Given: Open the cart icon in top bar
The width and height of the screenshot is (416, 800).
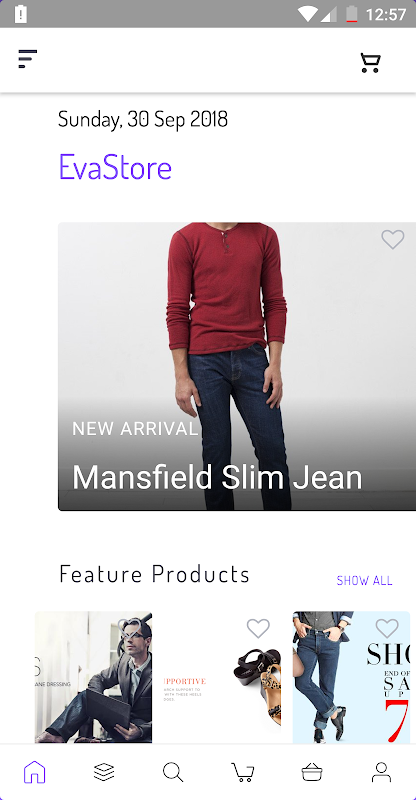Looking at the screenshot, I should coord(370,62).
